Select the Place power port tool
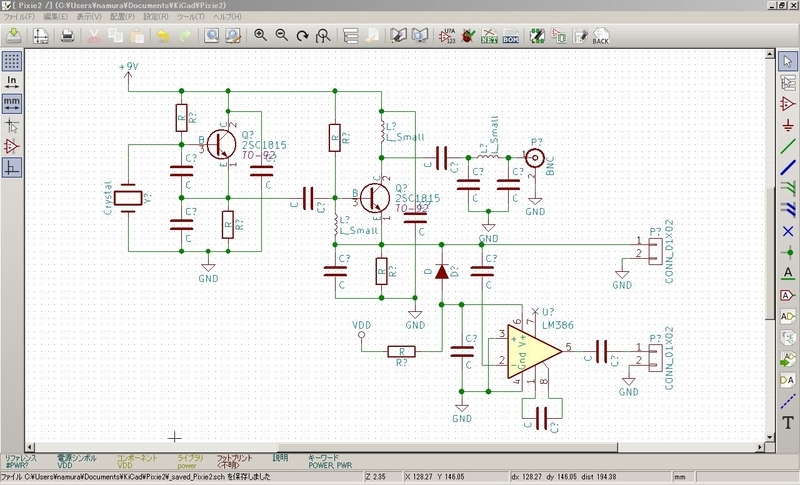Image resolution: width=800 pixels, height=485 pixels. (788, 124)
